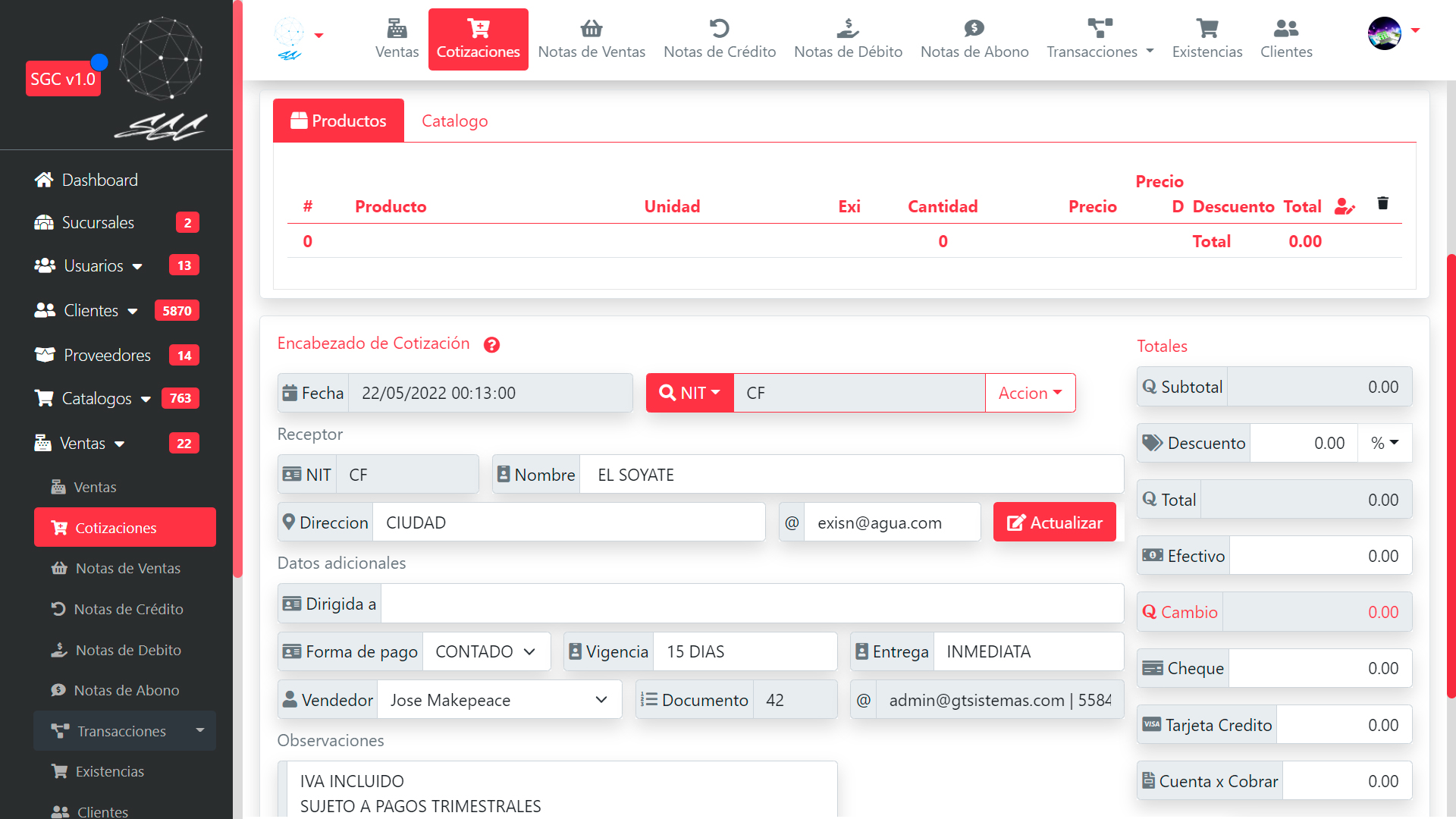Open Notas de Abono from the top toolbar
This screenshot has height=819, width=1456.
(x=974, y=39)
